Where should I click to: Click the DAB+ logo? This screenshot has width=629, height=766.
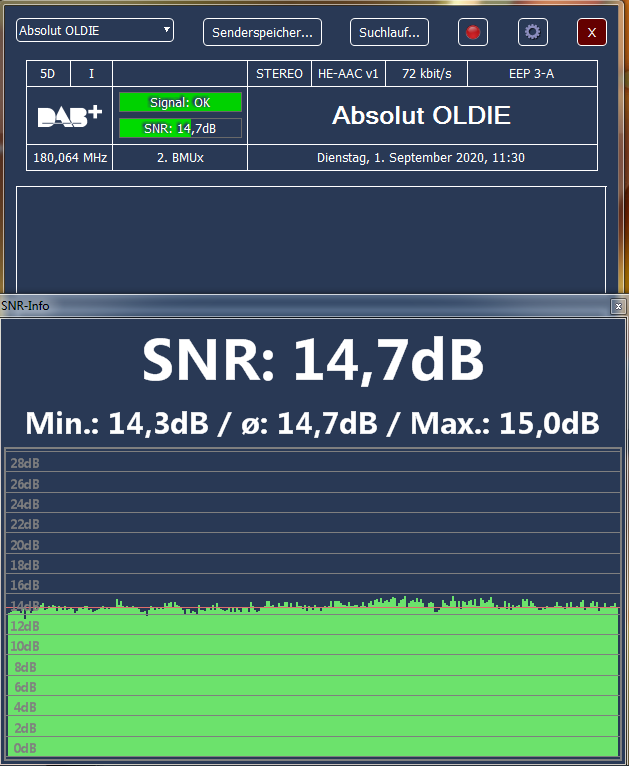pyautogui.click(x=70, y=115)
